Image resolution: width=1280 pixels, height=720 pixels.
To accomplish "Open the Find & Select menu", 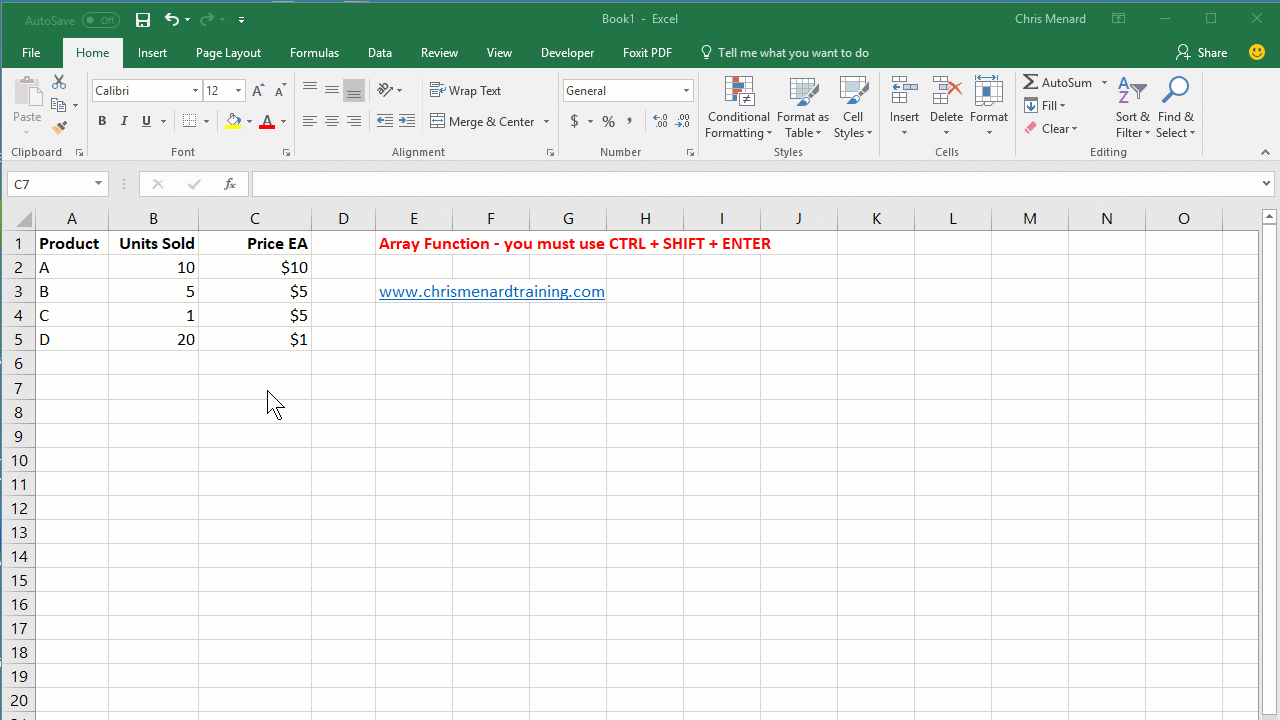I will (x=1176, y=108).
